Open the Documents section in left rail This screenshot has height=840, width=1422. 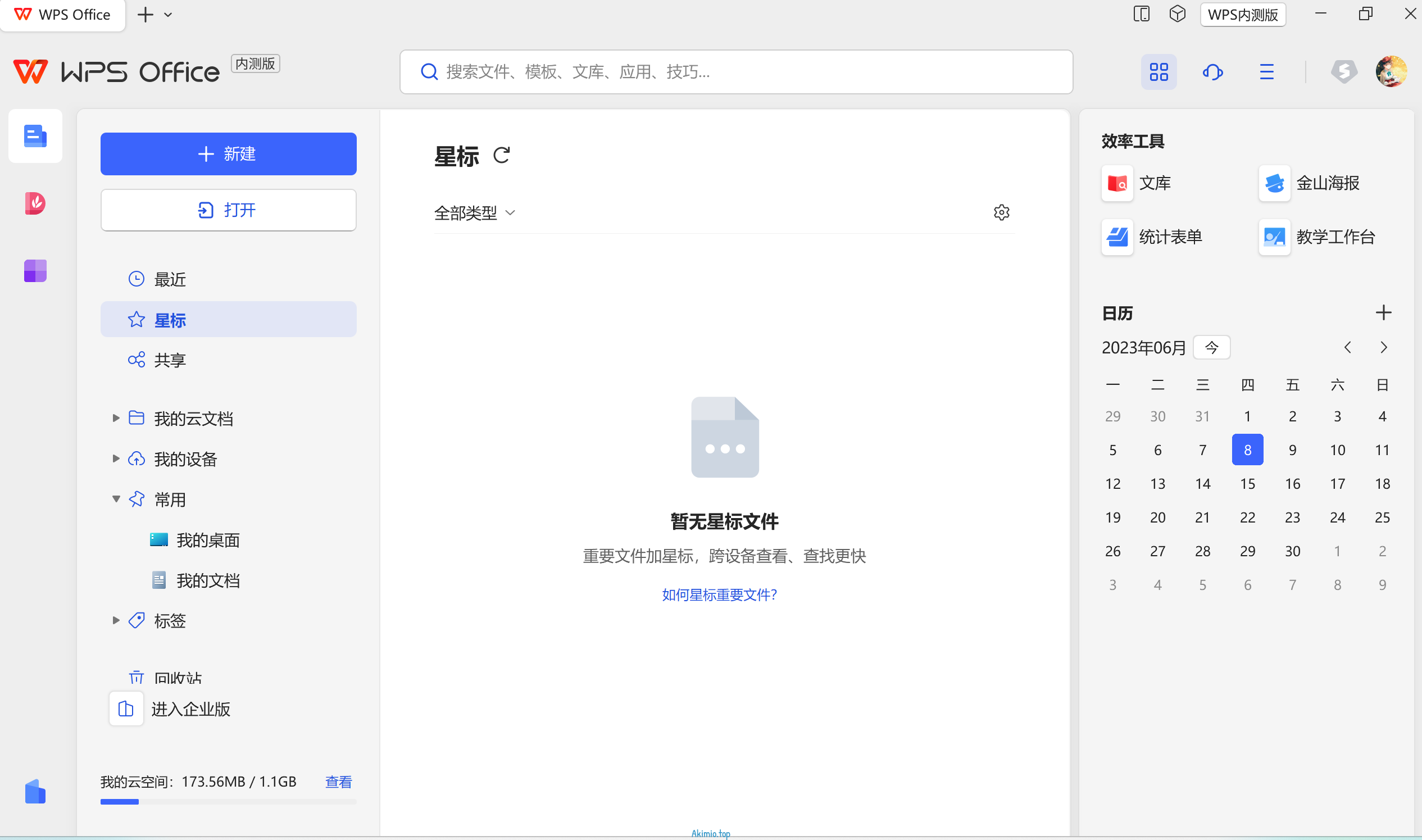(x=35, y=137)
